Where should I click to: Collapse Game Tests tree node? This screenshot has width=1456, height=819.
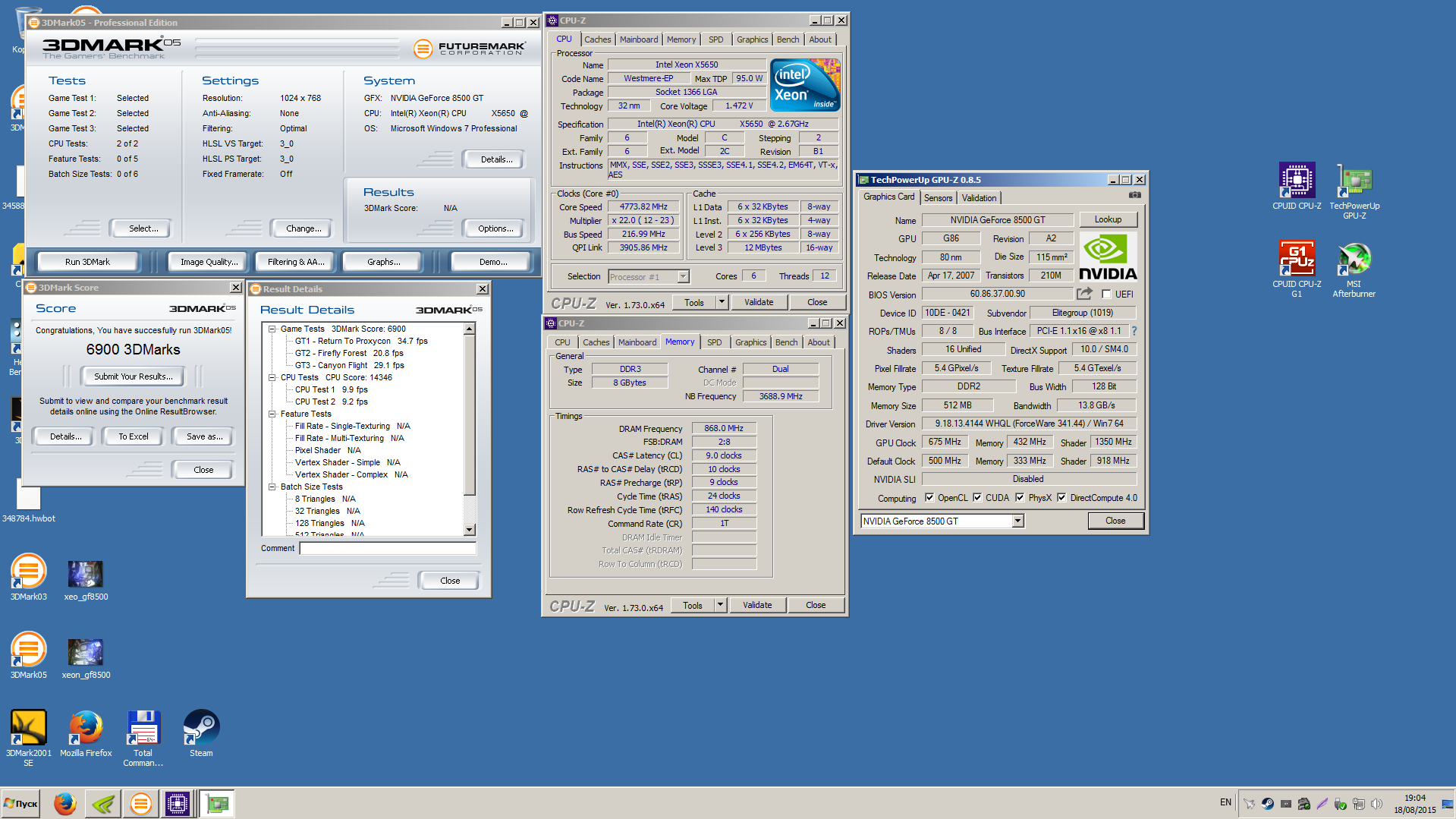pyautogui.click(x=272, y=329)
